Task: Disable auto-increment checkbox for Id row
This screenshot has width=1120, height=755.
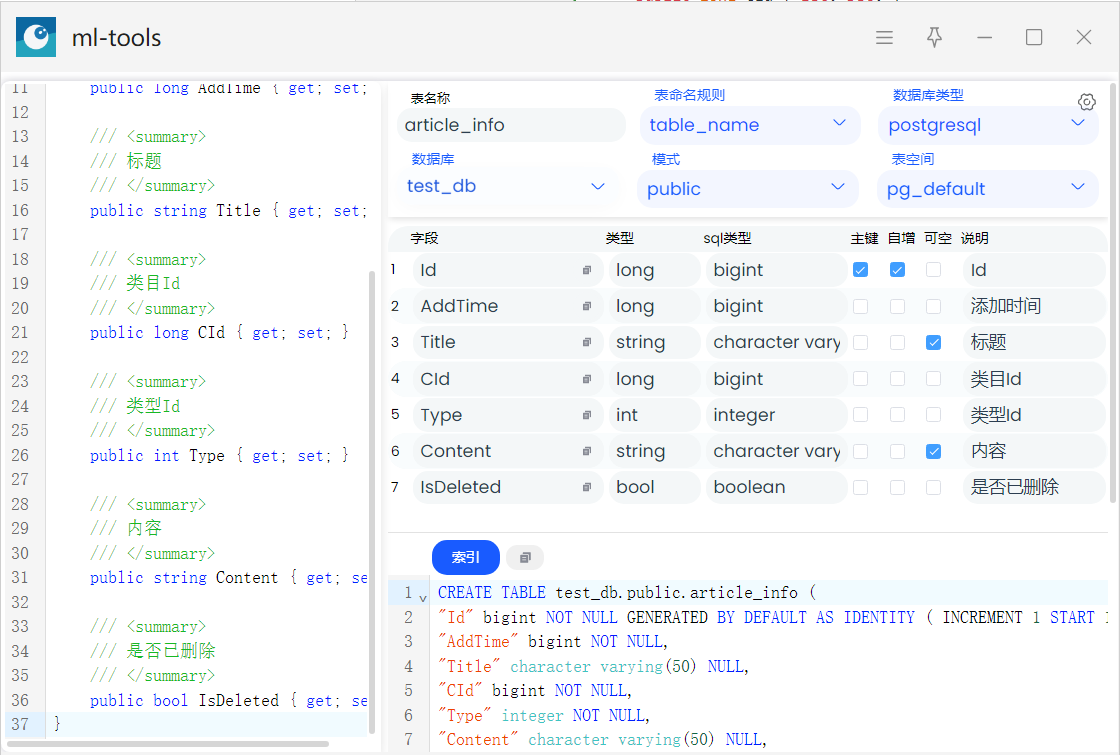Action: pos(897,270)
